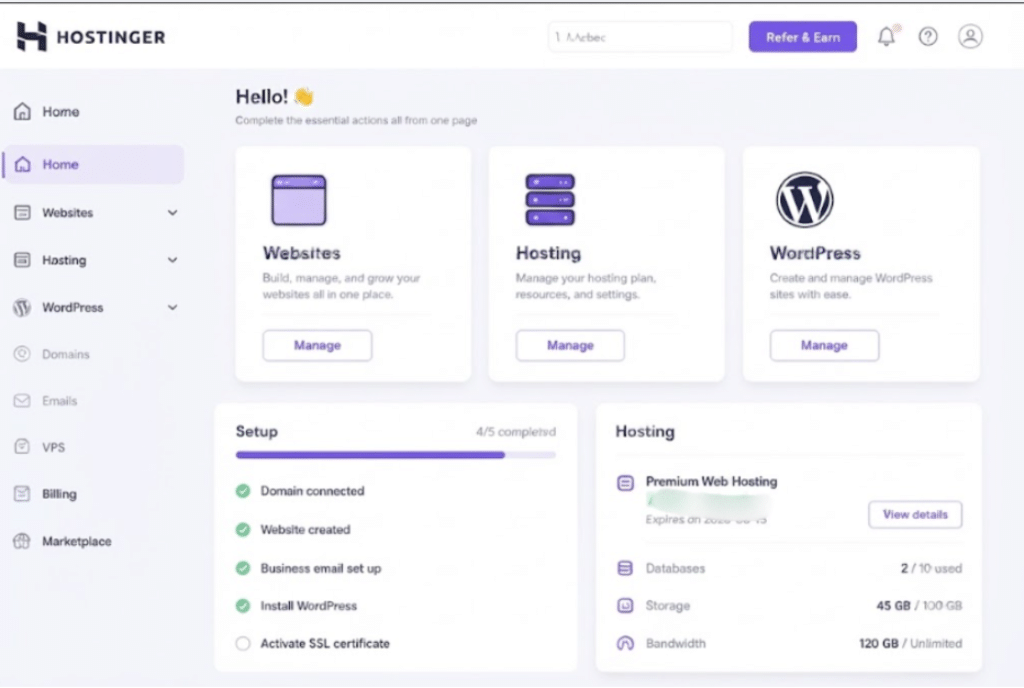Click the Storage icon in Hosting panel
1024x688 pixels.
click(625, 606)
